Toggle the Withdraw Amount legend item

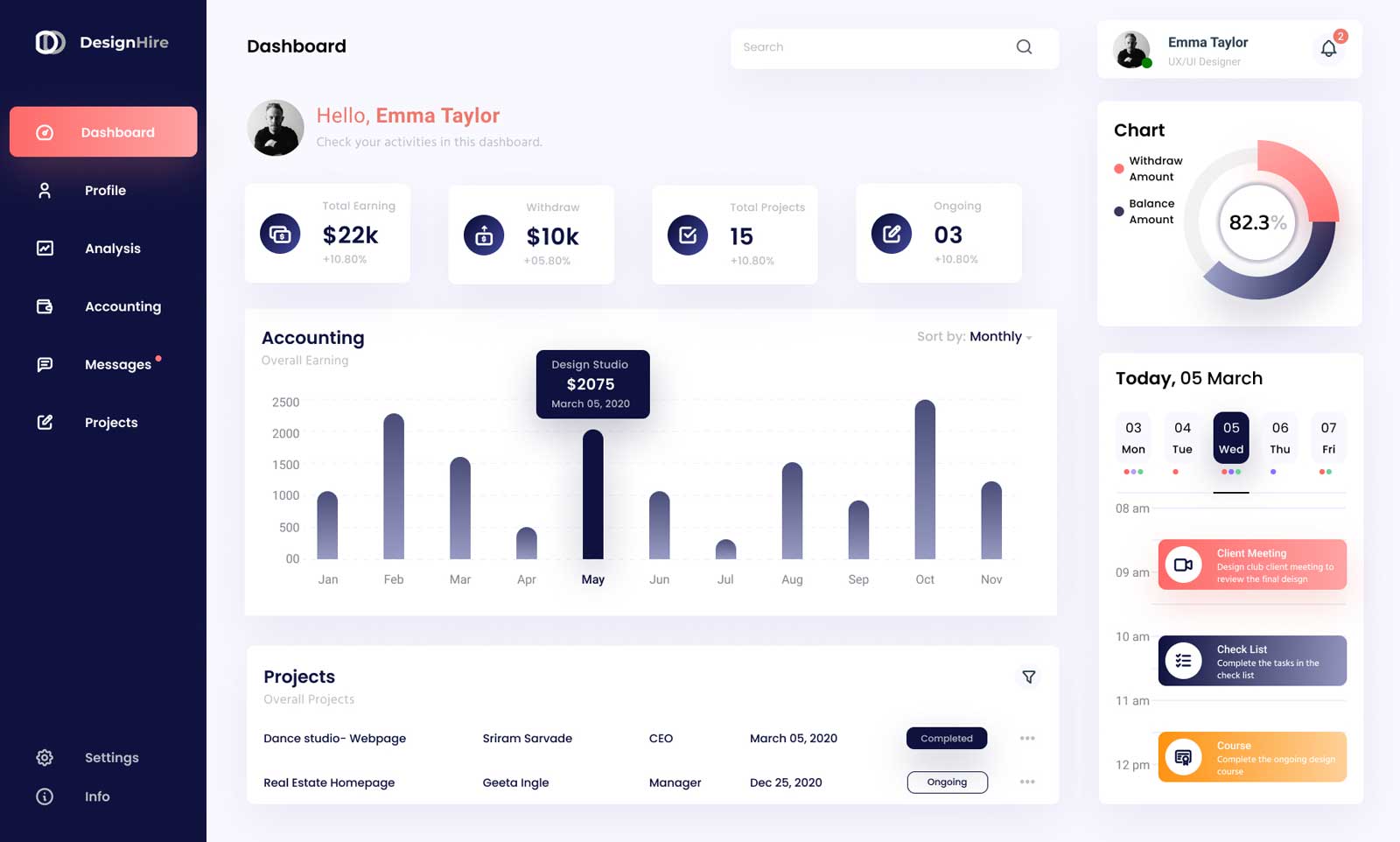(1148, 169)
